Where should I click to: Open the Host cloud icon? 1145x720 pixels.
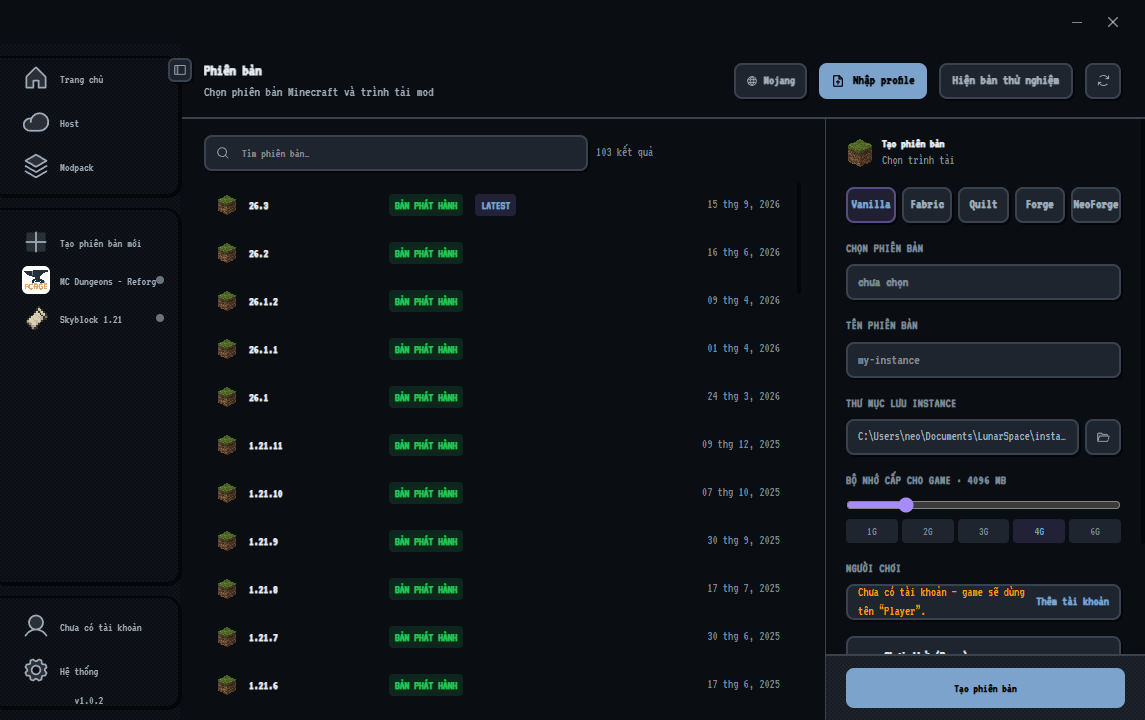click(36, 123)
